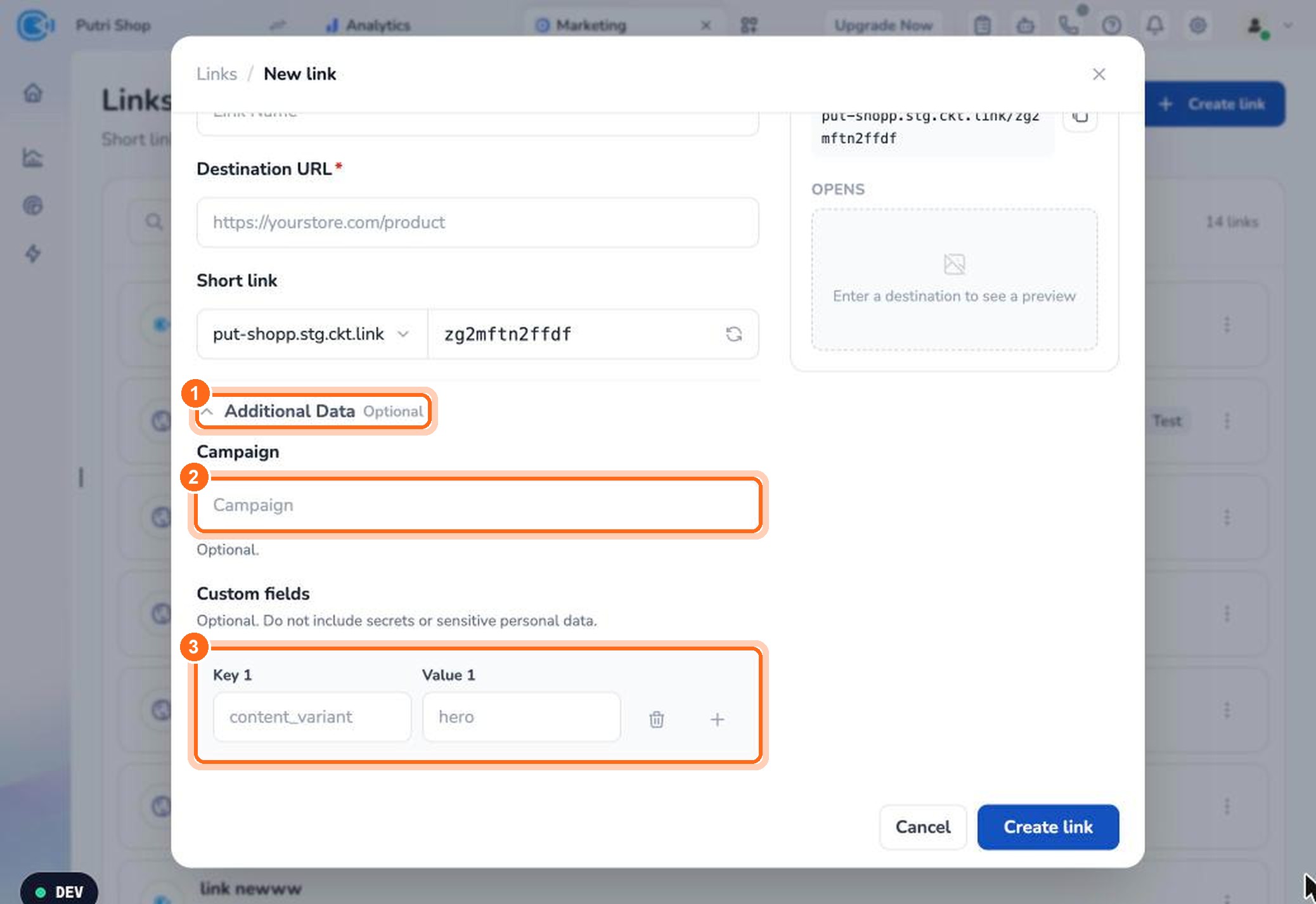Open the lightning bolt automation sidebar icon
This screenshot has height=904, width=1316.
click(x=33, y=254)
